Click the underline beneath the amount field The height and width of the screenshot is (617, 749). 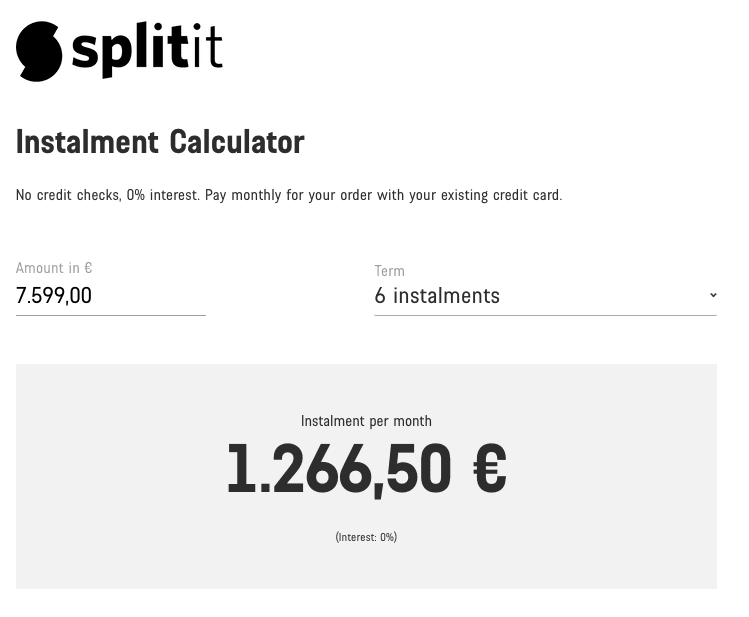click(x=110, y=315)
